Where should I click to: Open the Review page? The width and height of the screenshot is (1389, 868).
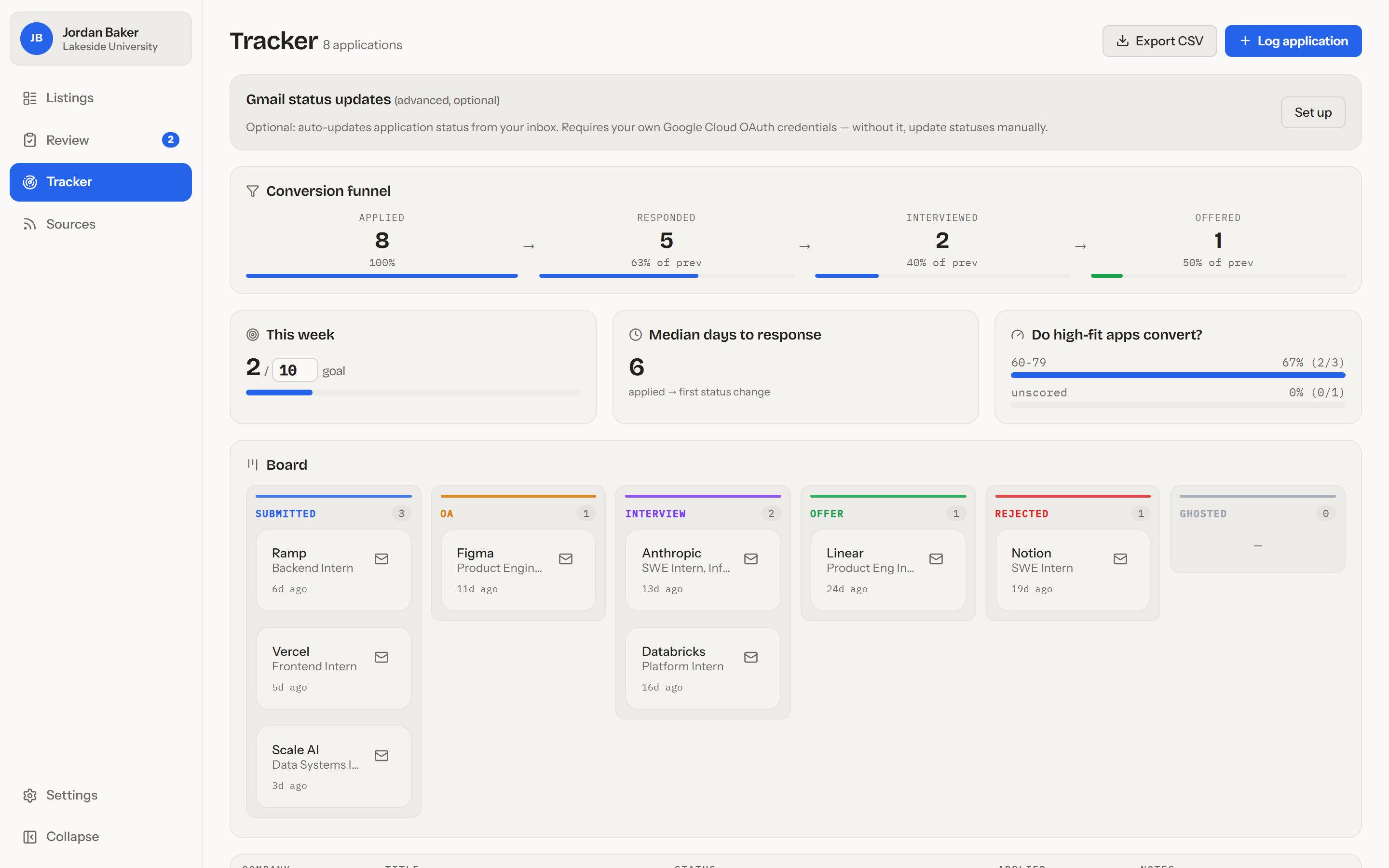(100, 140)
